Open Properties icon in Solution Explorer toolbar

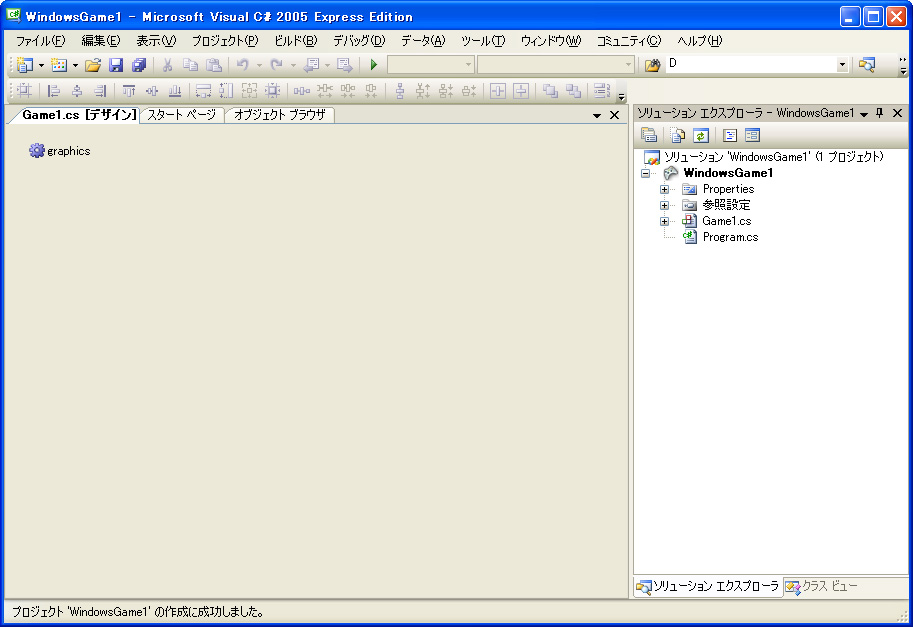[x=649, y=136]
